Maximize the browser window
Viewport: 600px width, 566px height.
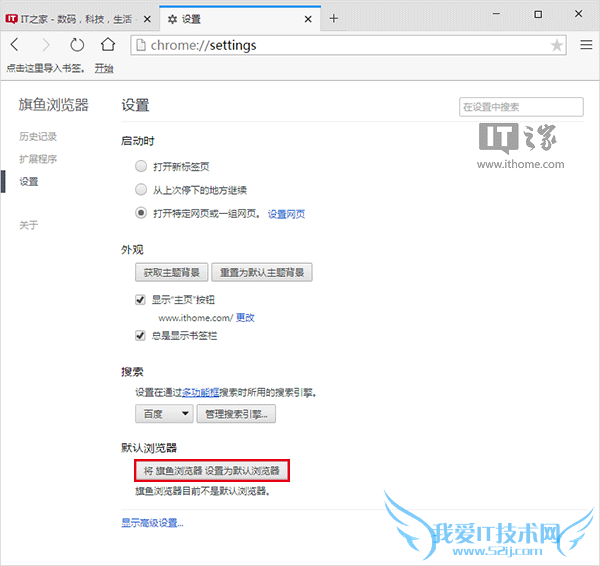point(538,14)
